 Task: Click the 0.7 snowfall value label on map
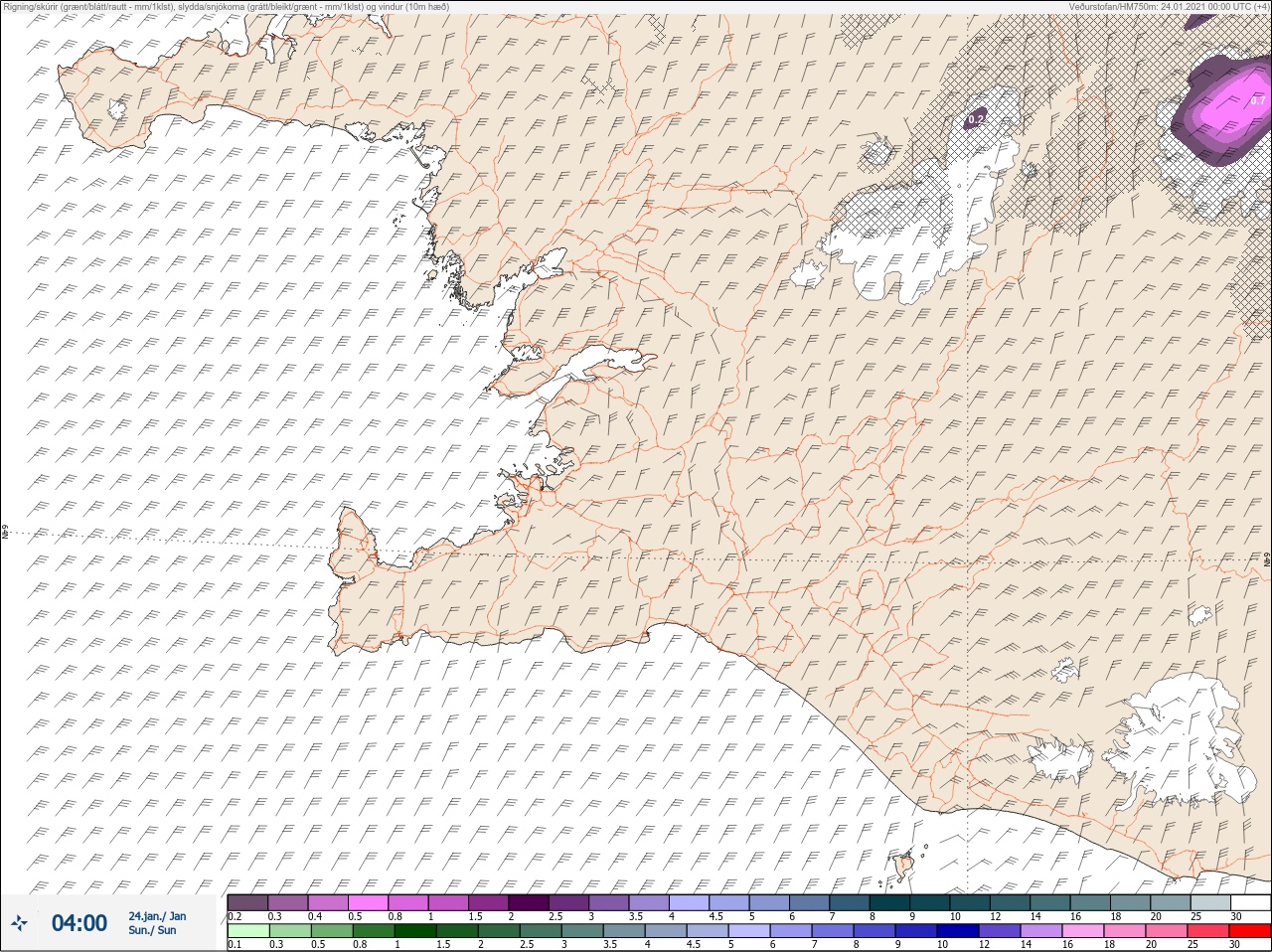1257,100
